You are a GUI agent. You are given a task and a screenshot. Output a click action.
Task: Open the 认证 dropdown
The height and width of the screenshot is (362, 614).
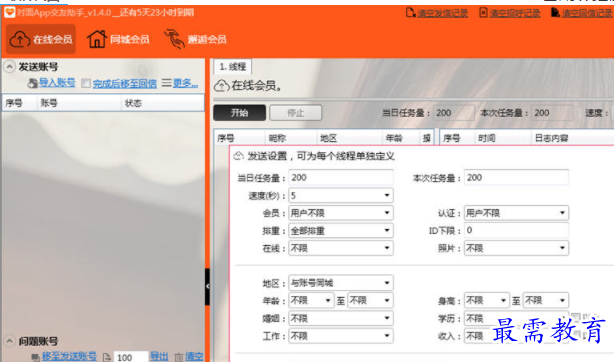click(x=516, y=213)
